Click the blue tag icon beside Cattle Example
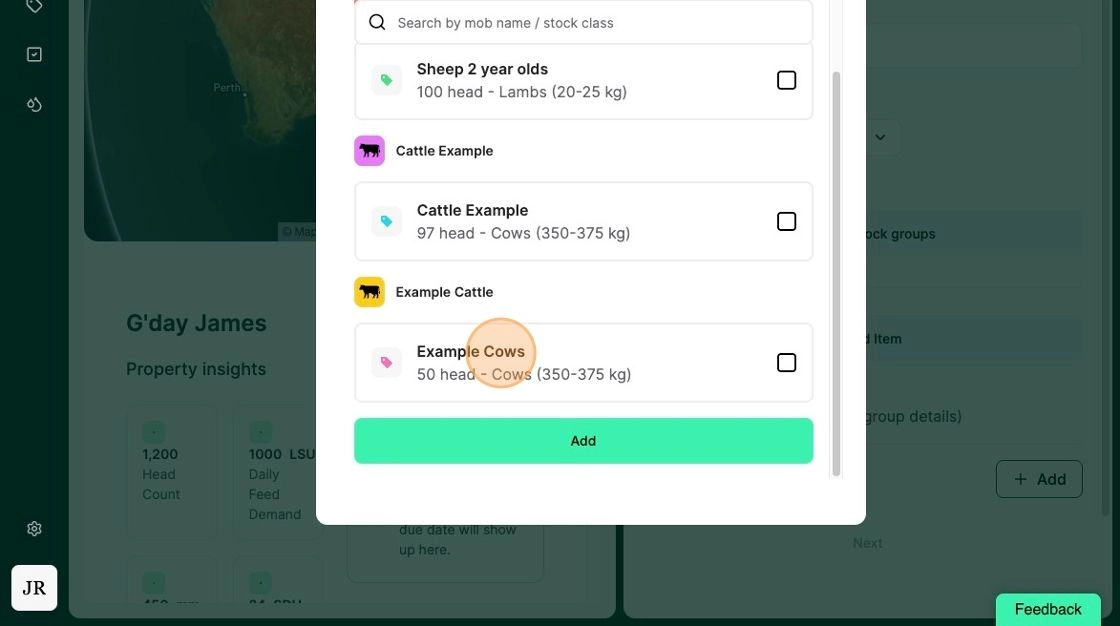 (386, 222)
